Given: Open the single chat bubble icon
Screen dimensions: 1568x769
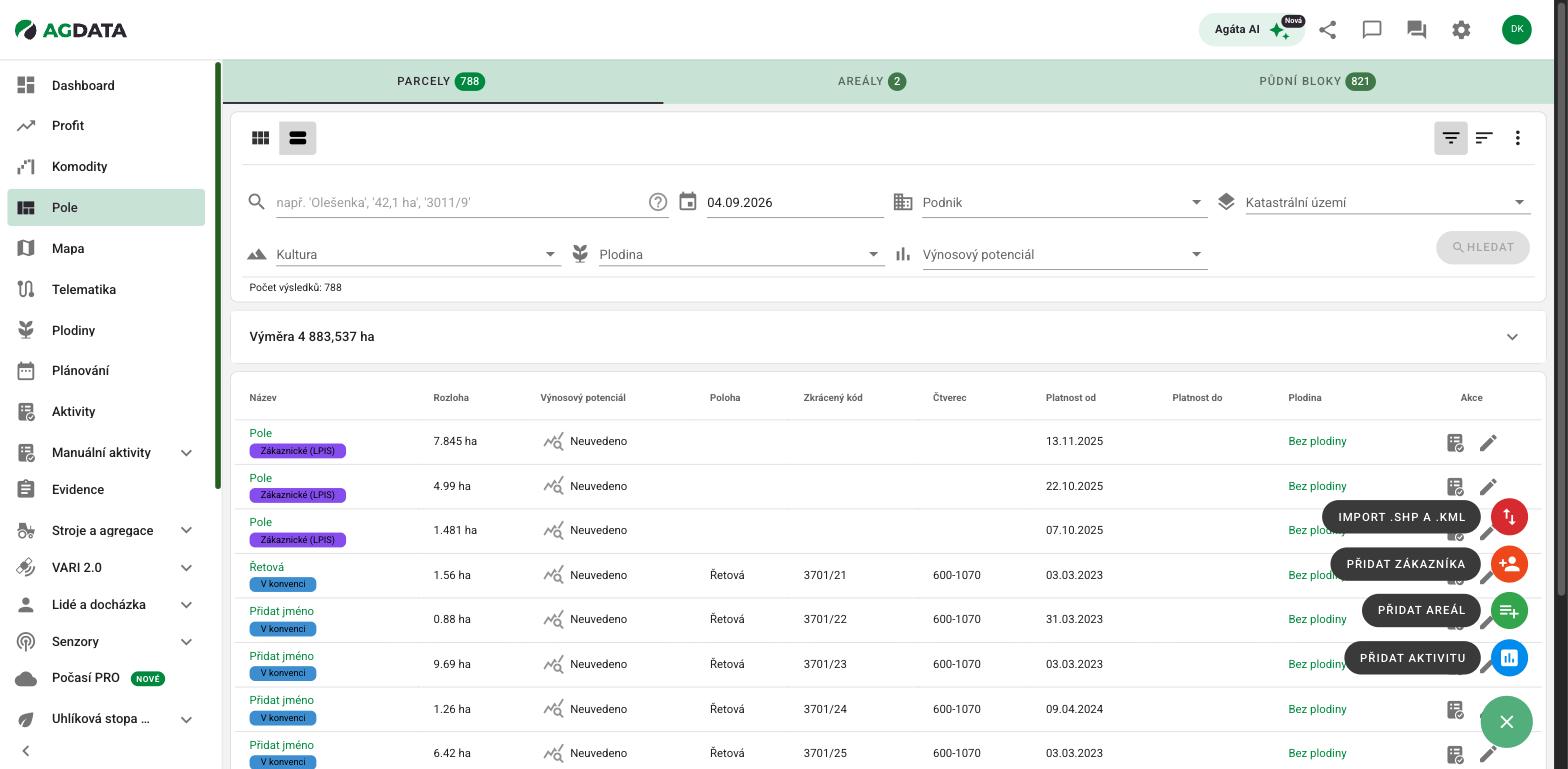Looking at the screenshot, I should click(1372, 30).
